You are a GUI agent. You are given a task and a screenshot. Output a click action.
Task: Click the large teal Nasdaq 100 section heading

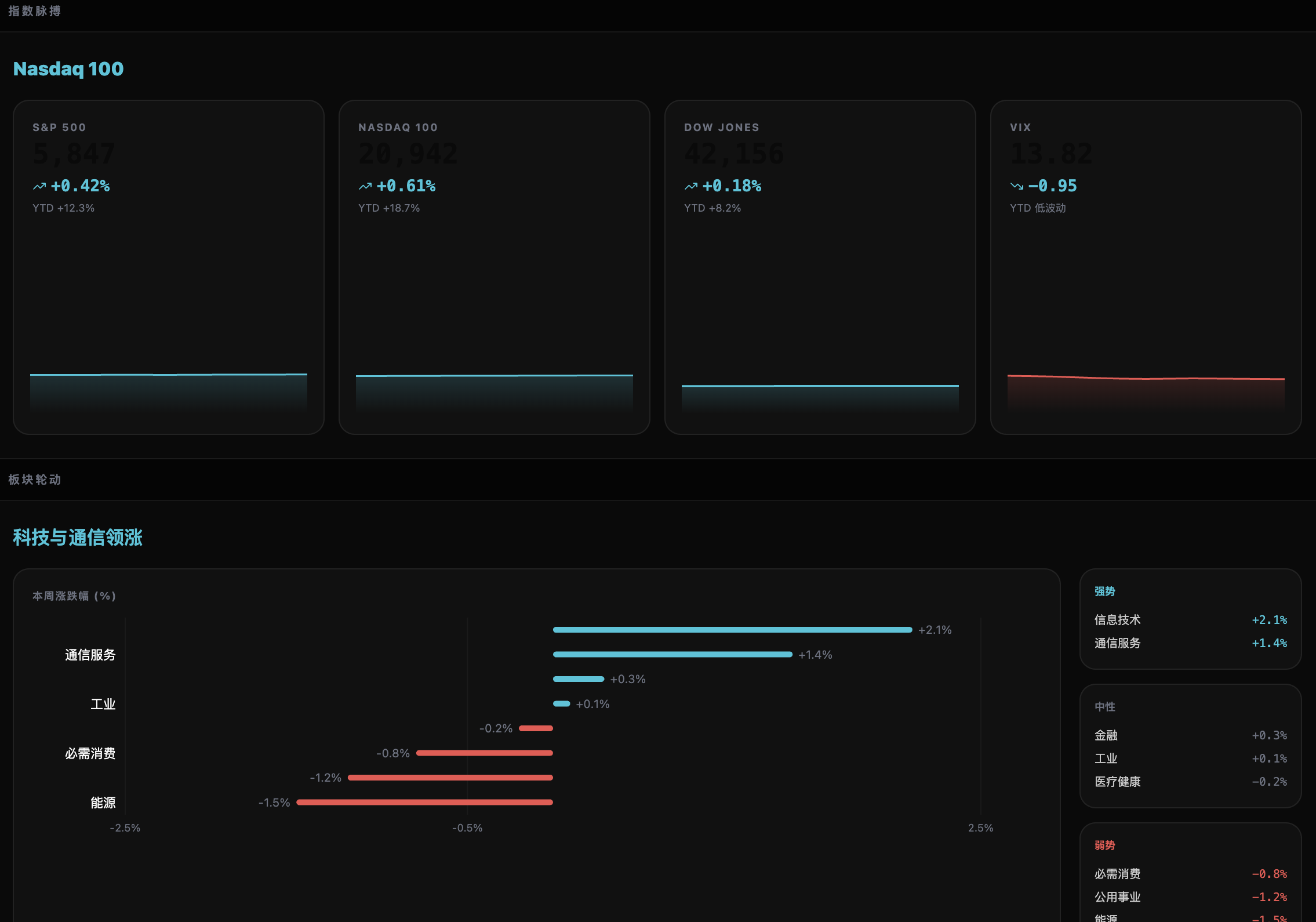(x=68, y=68)
